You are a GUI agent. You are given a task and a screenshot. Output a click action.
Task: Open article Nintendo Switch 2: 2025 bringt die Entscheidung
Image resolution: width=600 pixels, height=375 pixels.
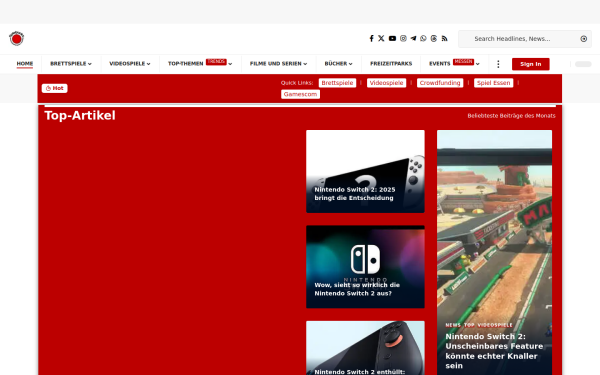(355, 194)
